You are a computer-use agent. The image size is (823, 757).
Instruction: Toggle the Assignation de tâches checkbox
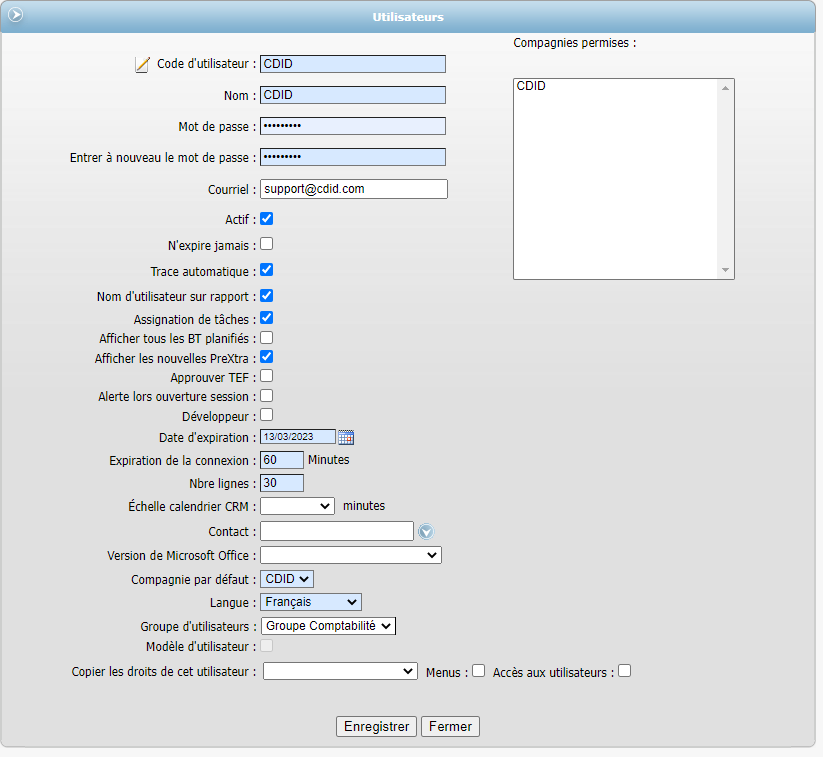267,318
